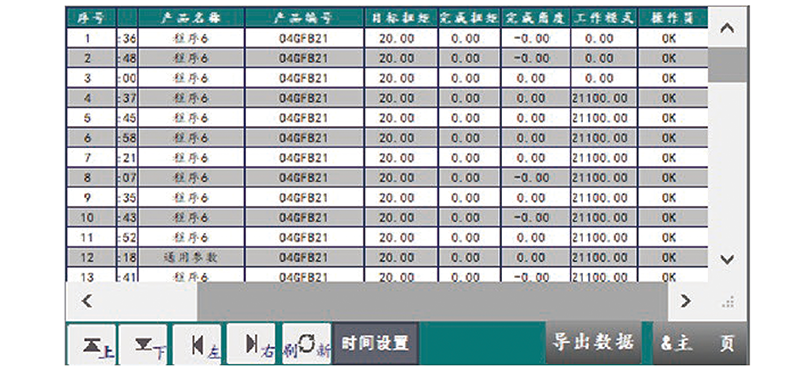800x375 pixels.
Task: Click the :36 time cell in row 1
Action: (127, 38)
